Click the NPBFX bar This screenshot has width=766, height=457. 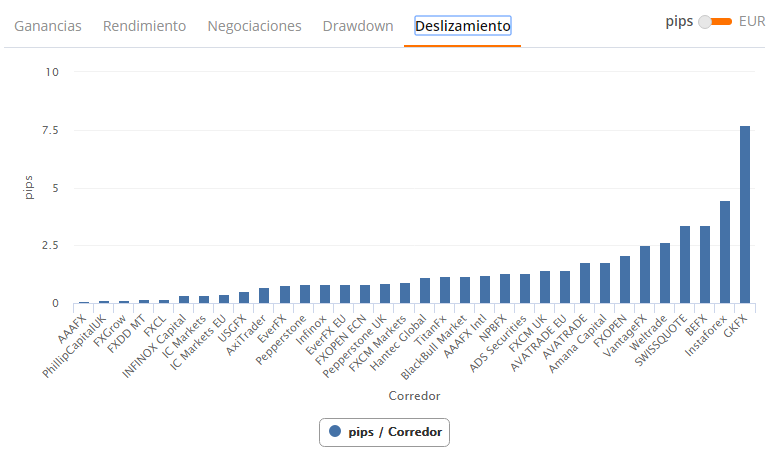[x=505, y=288]
